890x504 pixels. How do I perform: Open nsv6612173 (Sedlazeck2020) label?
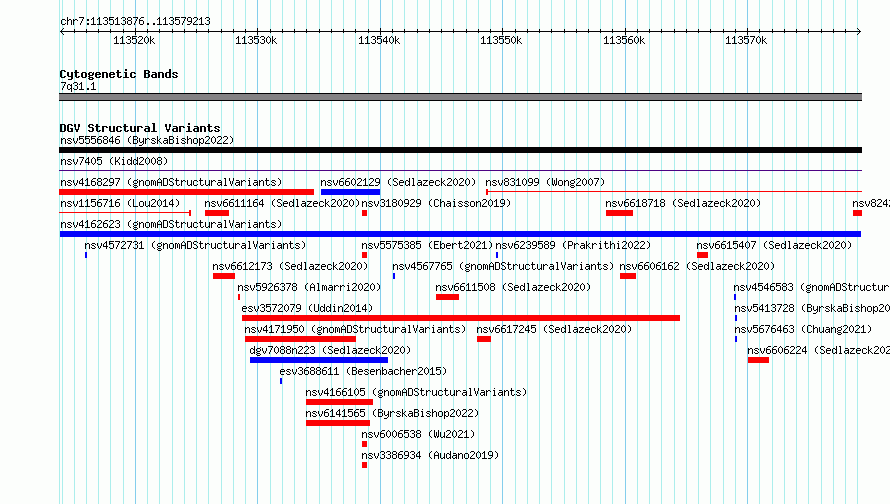coord(290,266)
